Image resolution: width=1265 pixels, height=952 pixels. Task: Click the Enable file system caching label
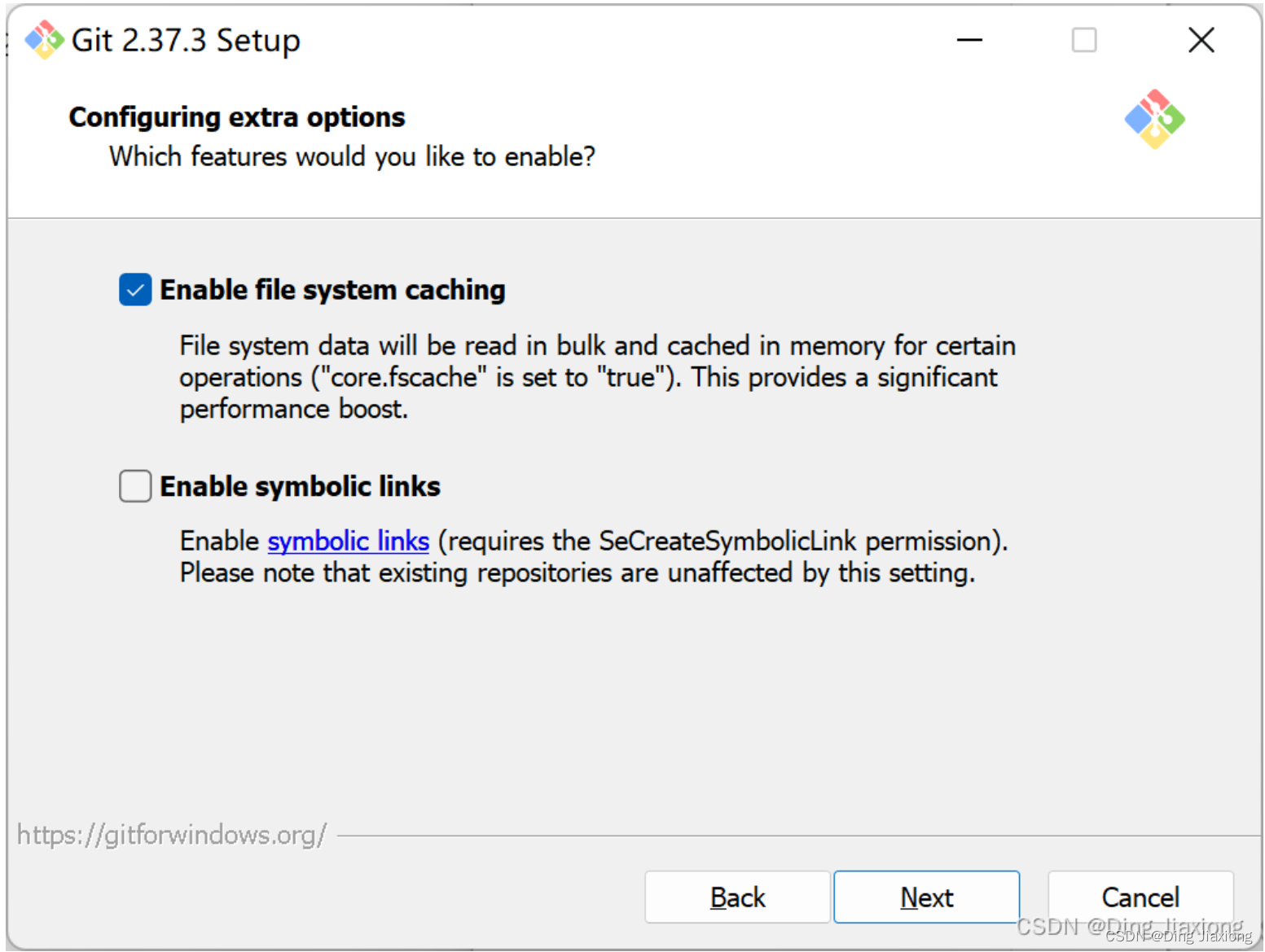coord(332,290)
